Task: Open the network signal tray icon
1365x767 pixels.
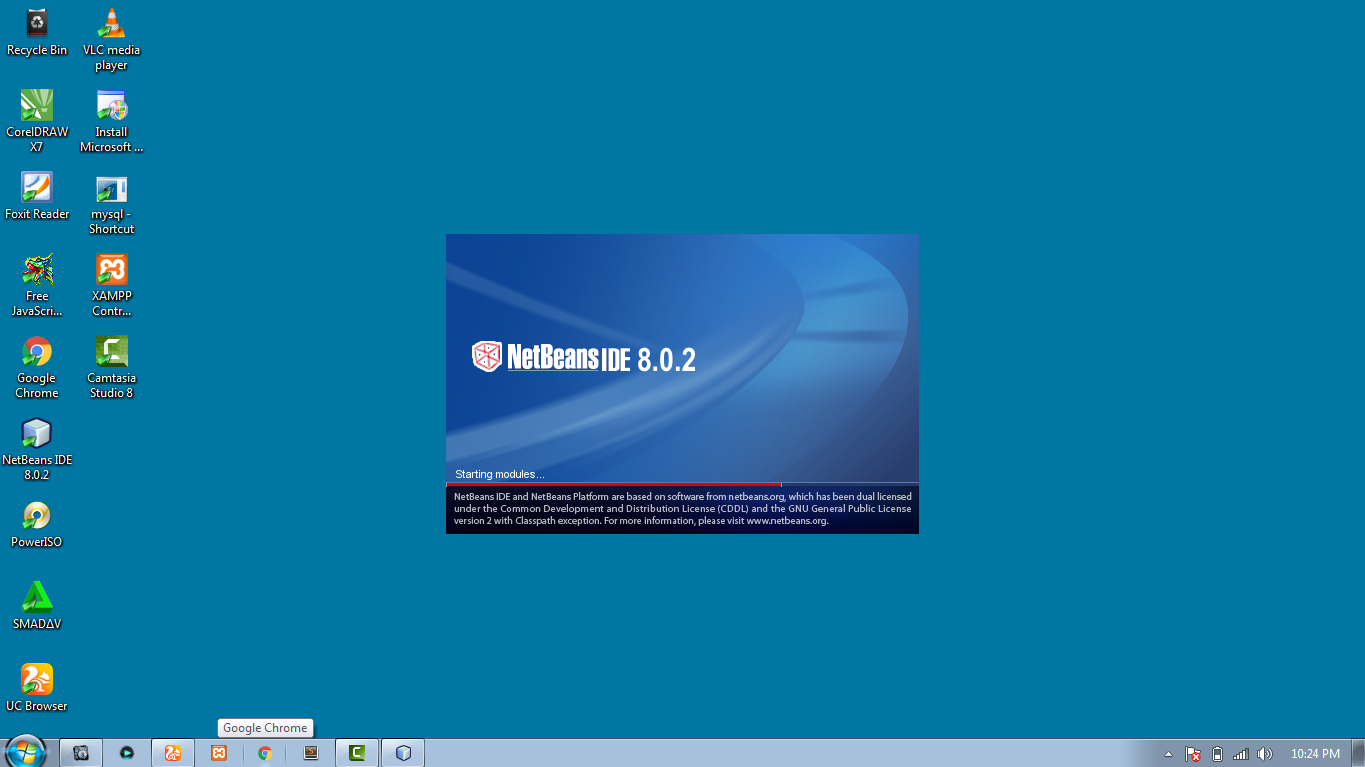Action: point(1241,754)
